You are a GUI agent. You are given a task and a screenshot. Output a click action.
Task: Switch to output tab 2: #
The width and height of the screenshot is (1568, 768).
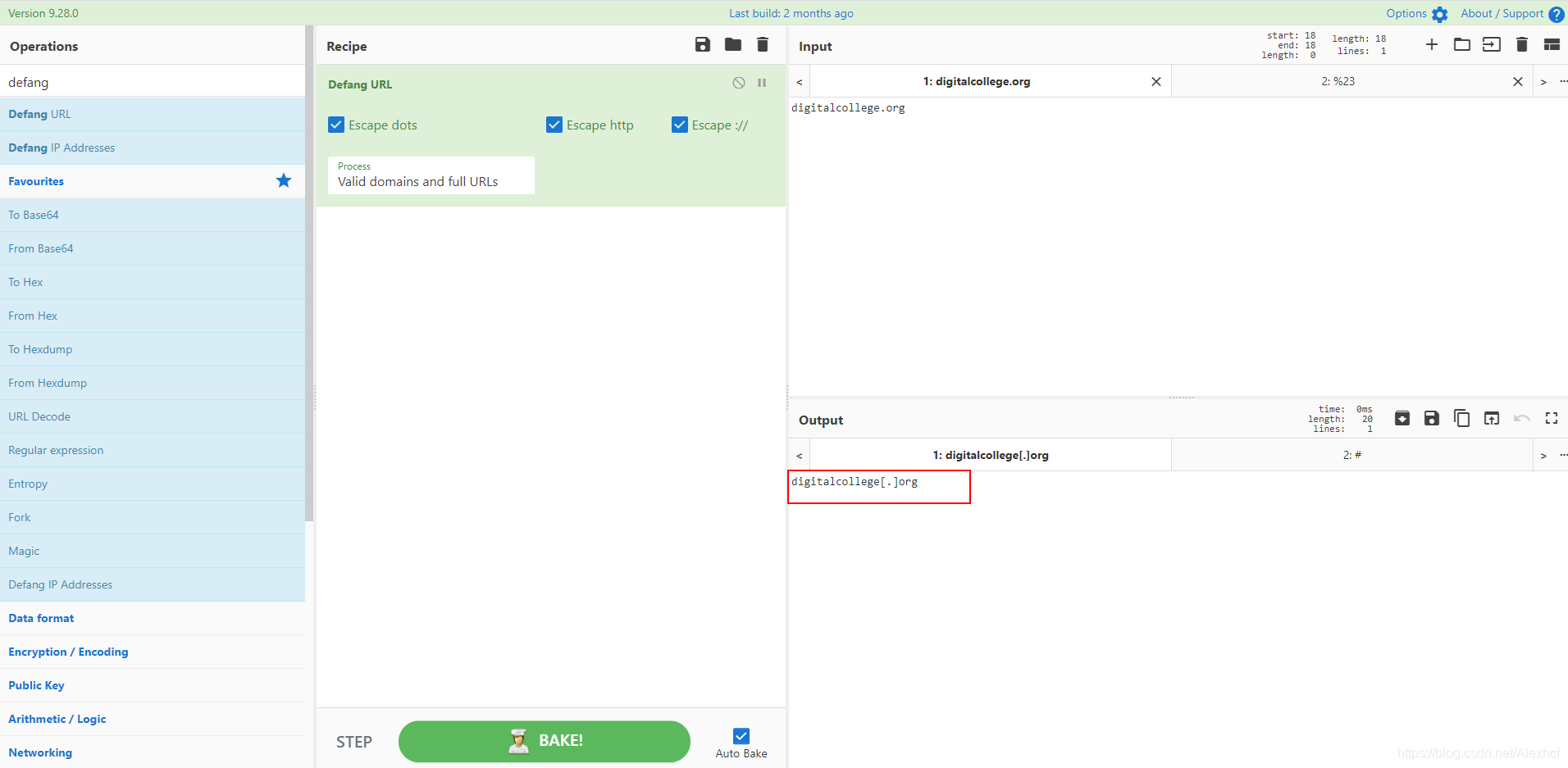click(1352, 455)
